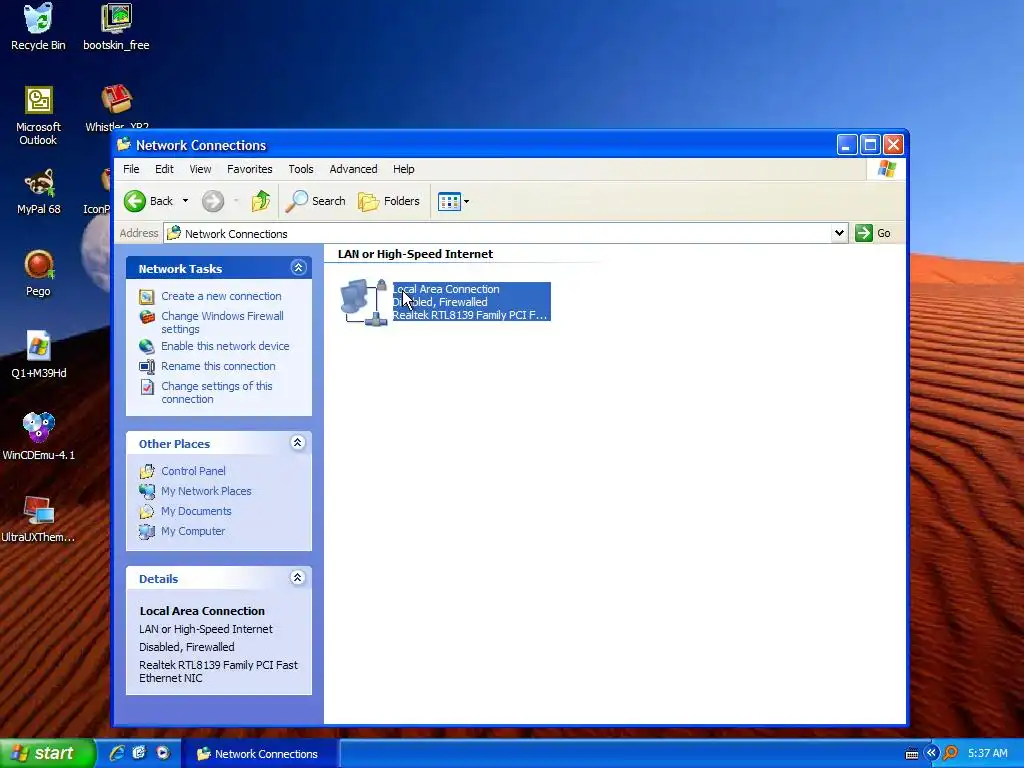This screenshot has height=768, width=1024.
Task: Click the Change settings checkmark icon
Action: (x=147, y=387)
